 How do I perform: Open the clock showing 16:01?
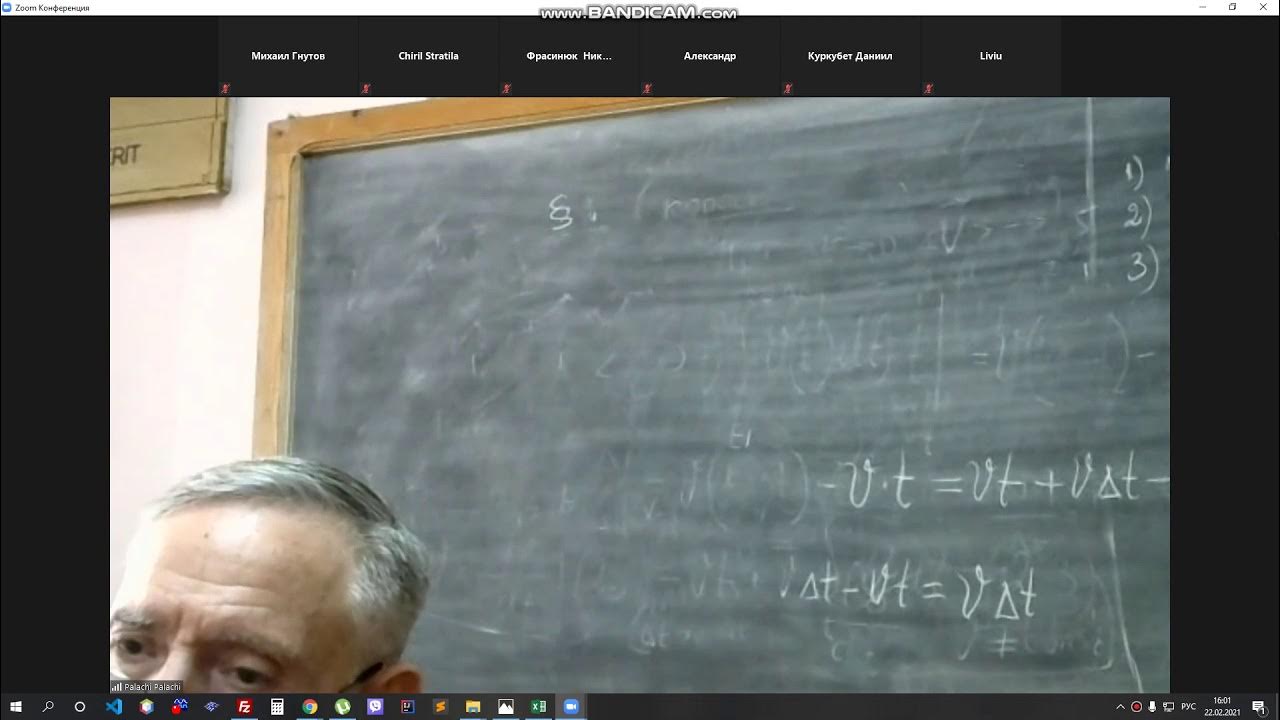[1221, 707]
